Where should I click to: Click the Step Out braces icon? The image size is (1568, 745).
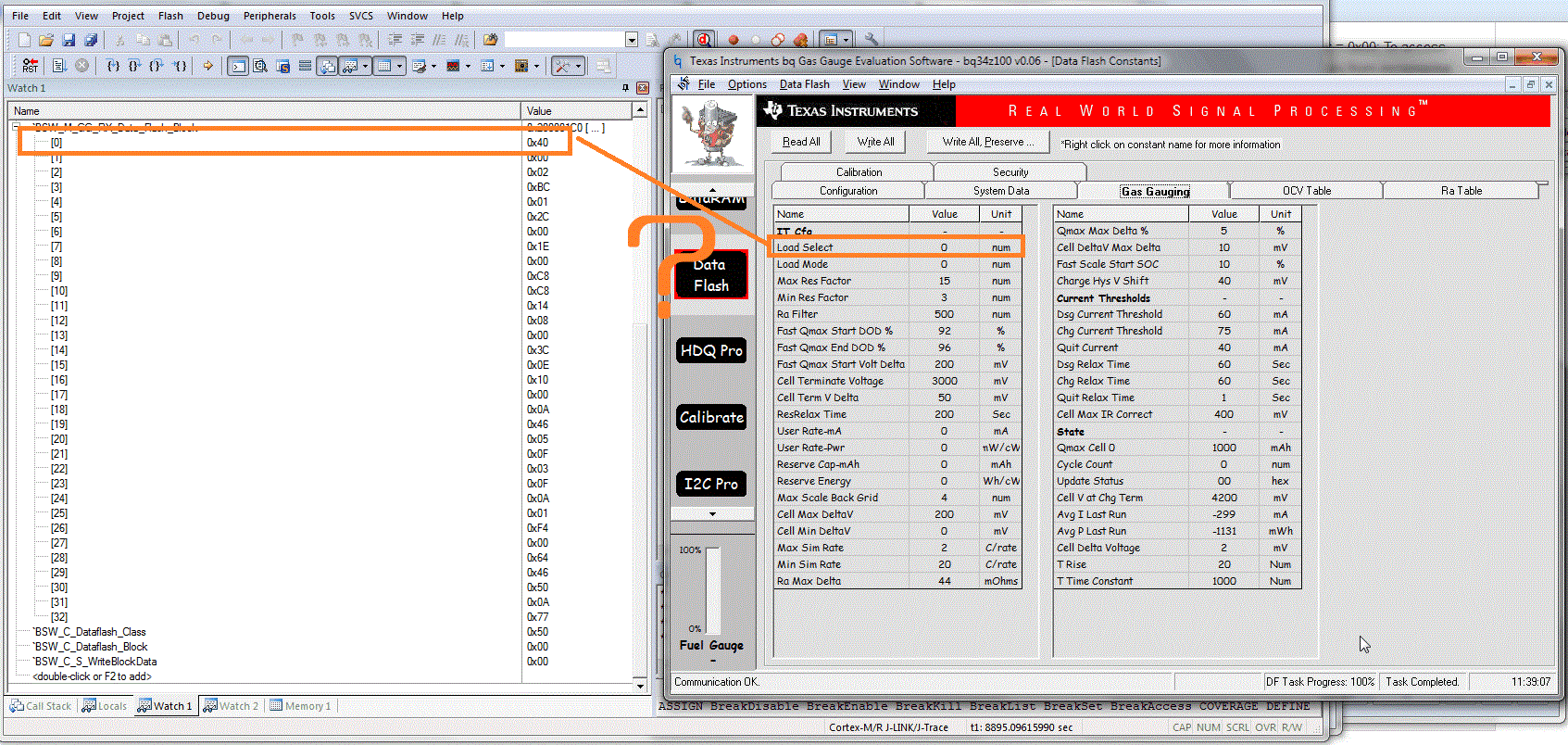click(x=157, y=66)
